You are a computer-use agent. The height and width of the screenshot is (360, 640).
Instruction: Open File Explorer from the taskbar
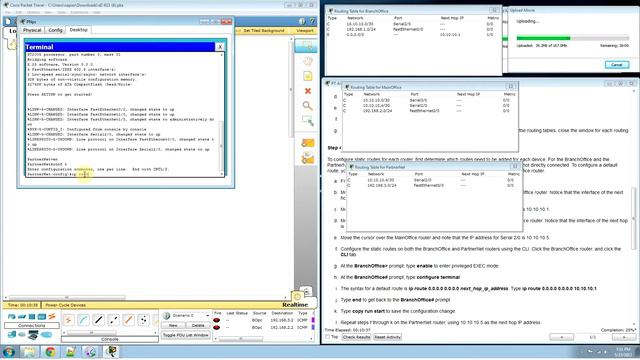click(x=29, y=352)
